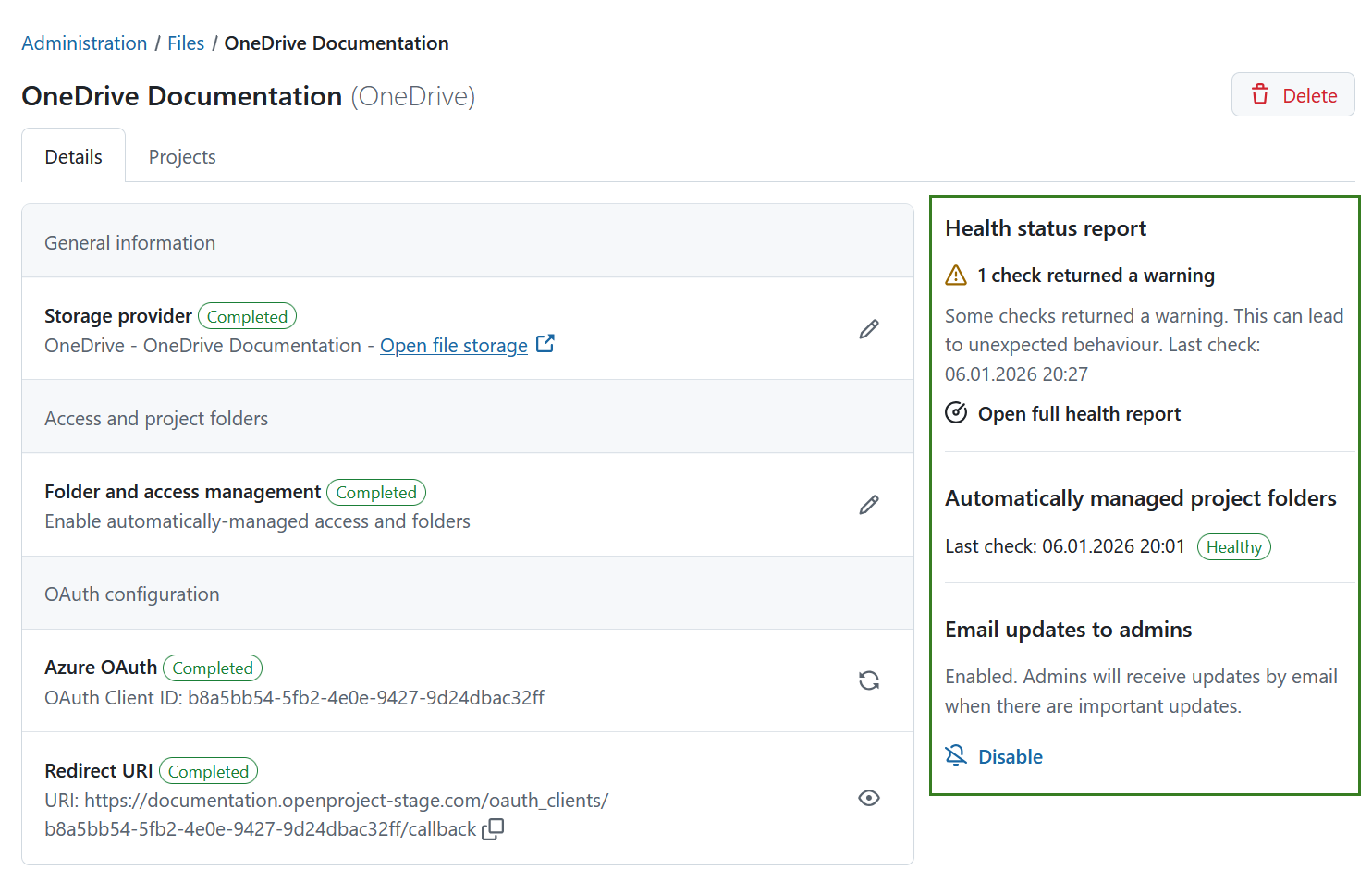Switch to the Projects tab

click(x=181, y=156)
